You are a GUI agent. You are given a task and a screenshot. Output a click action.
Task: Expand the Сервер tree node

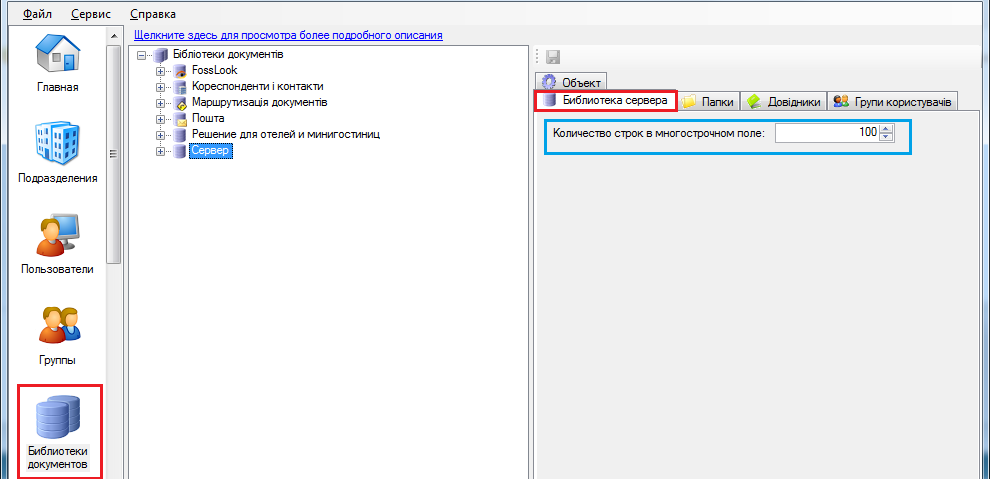[x=160, y=150]
